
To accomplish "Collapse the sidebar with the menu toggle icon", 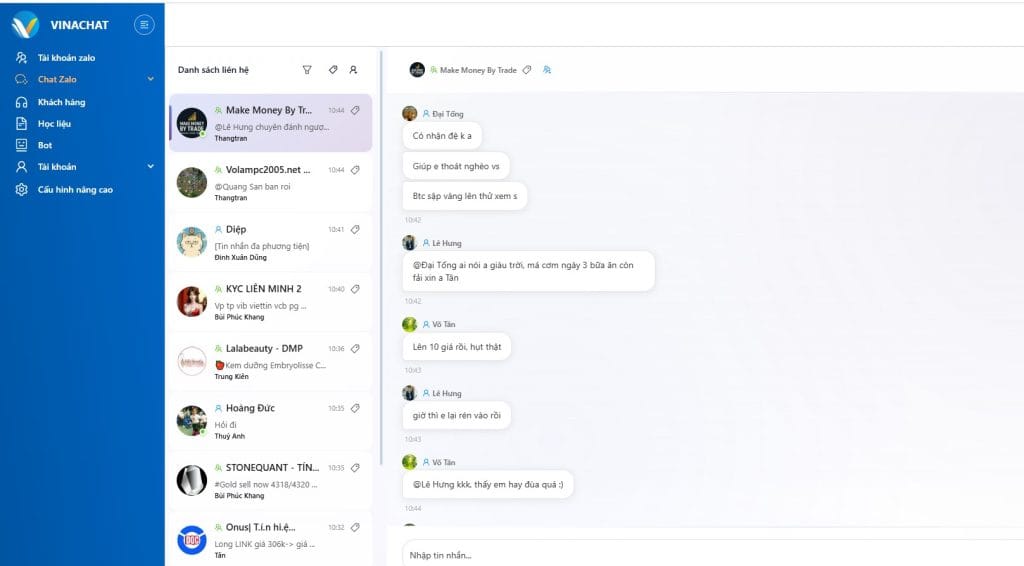I will [x=144, y=24].
